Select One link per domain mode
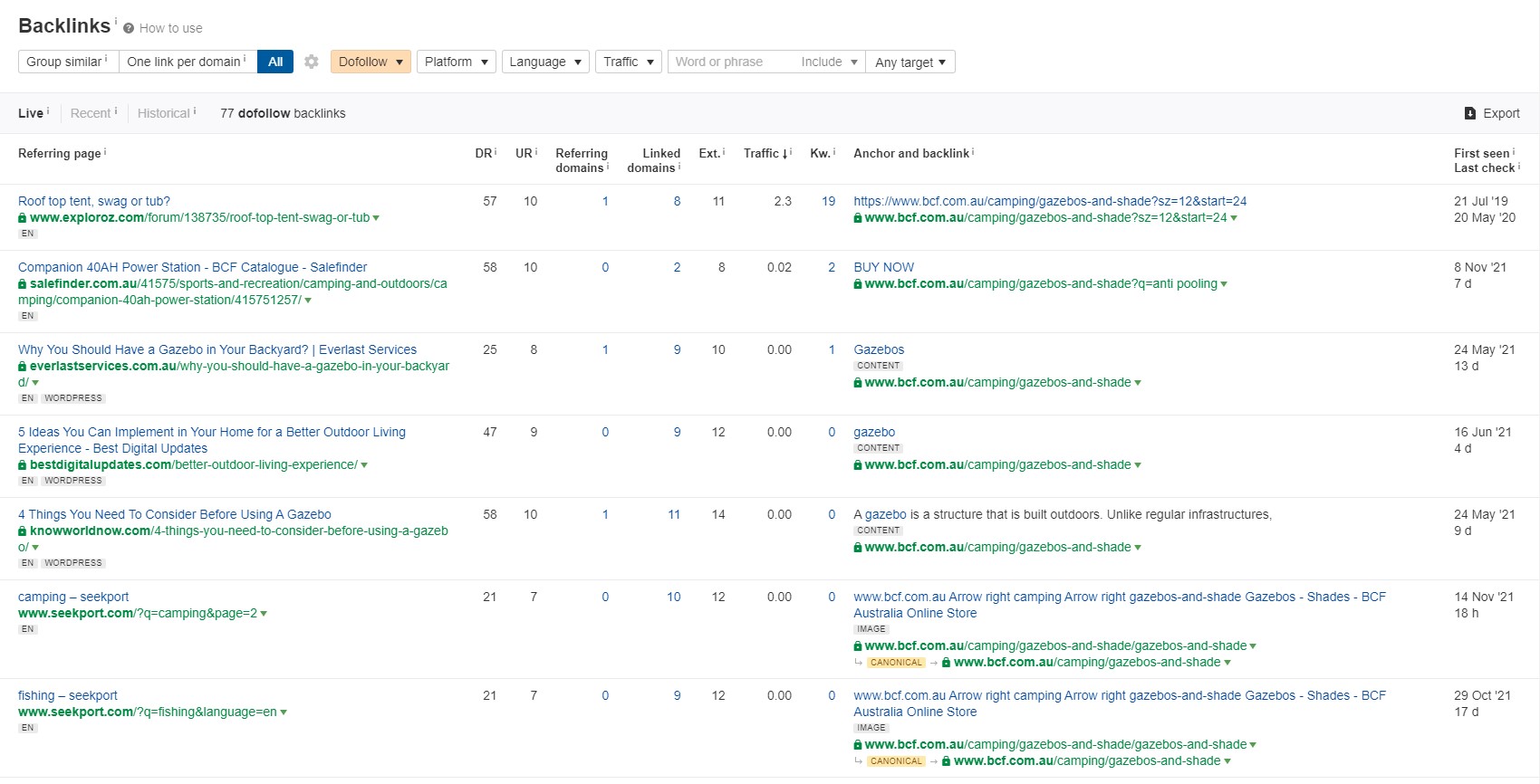 (188, 62)
